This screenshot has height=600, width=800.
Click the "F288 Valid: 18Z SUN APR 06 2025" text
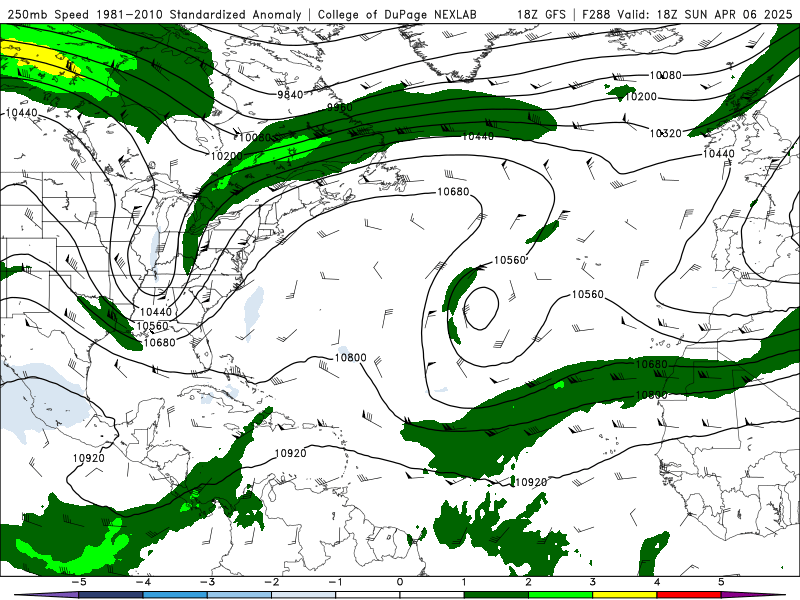click(687, 14)
